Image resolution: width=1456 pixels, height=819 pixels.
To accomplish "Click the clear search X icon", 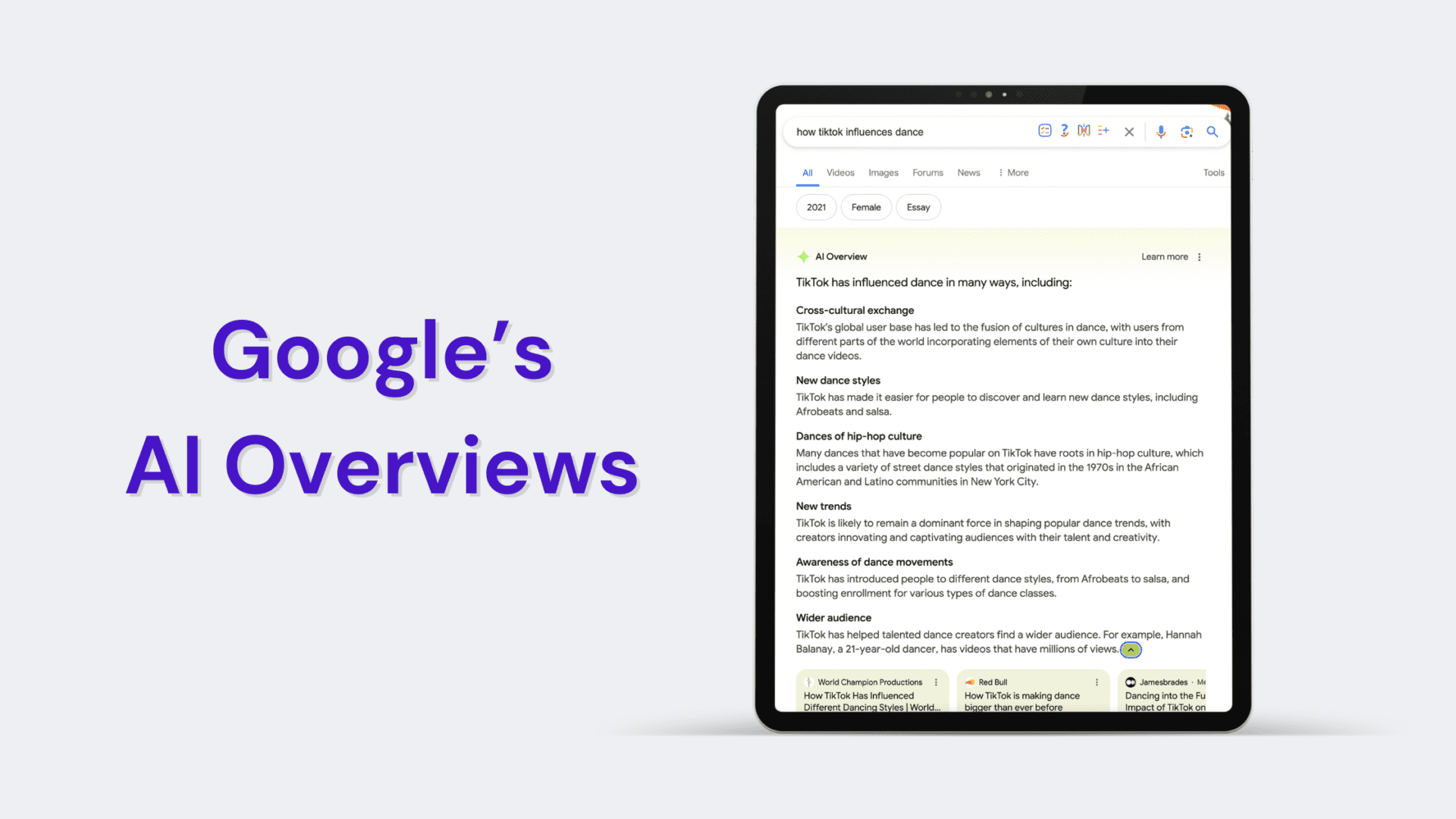I will [x=1129, y=131].
